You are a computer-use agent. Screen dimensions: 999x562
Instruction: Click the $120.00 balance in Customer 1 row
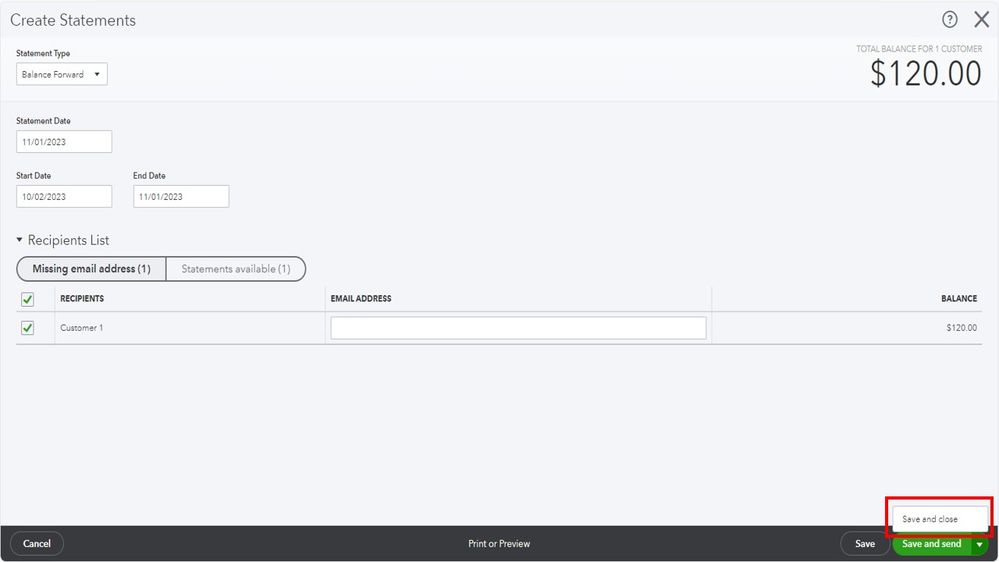tap(961, 328)
